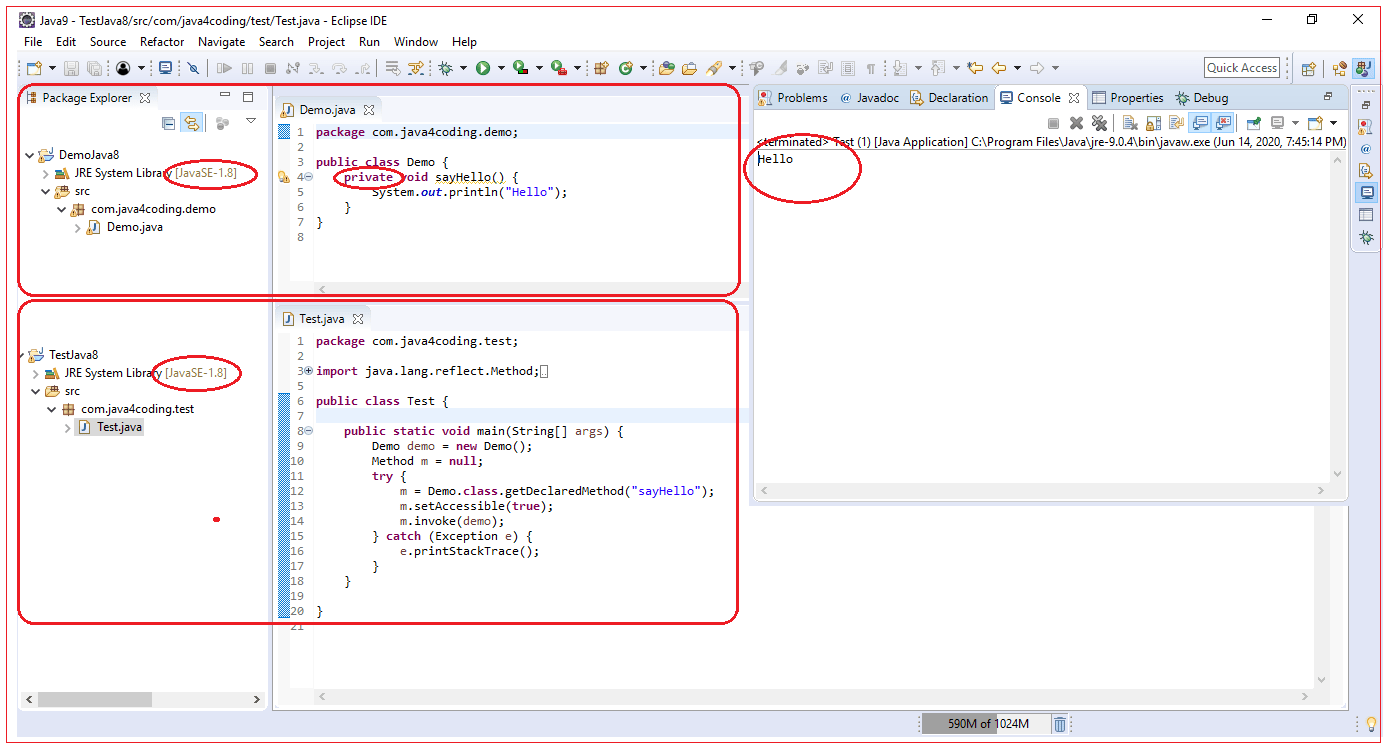Save the current file with Save icon
1387x751 pixels.
click(70, 67)
